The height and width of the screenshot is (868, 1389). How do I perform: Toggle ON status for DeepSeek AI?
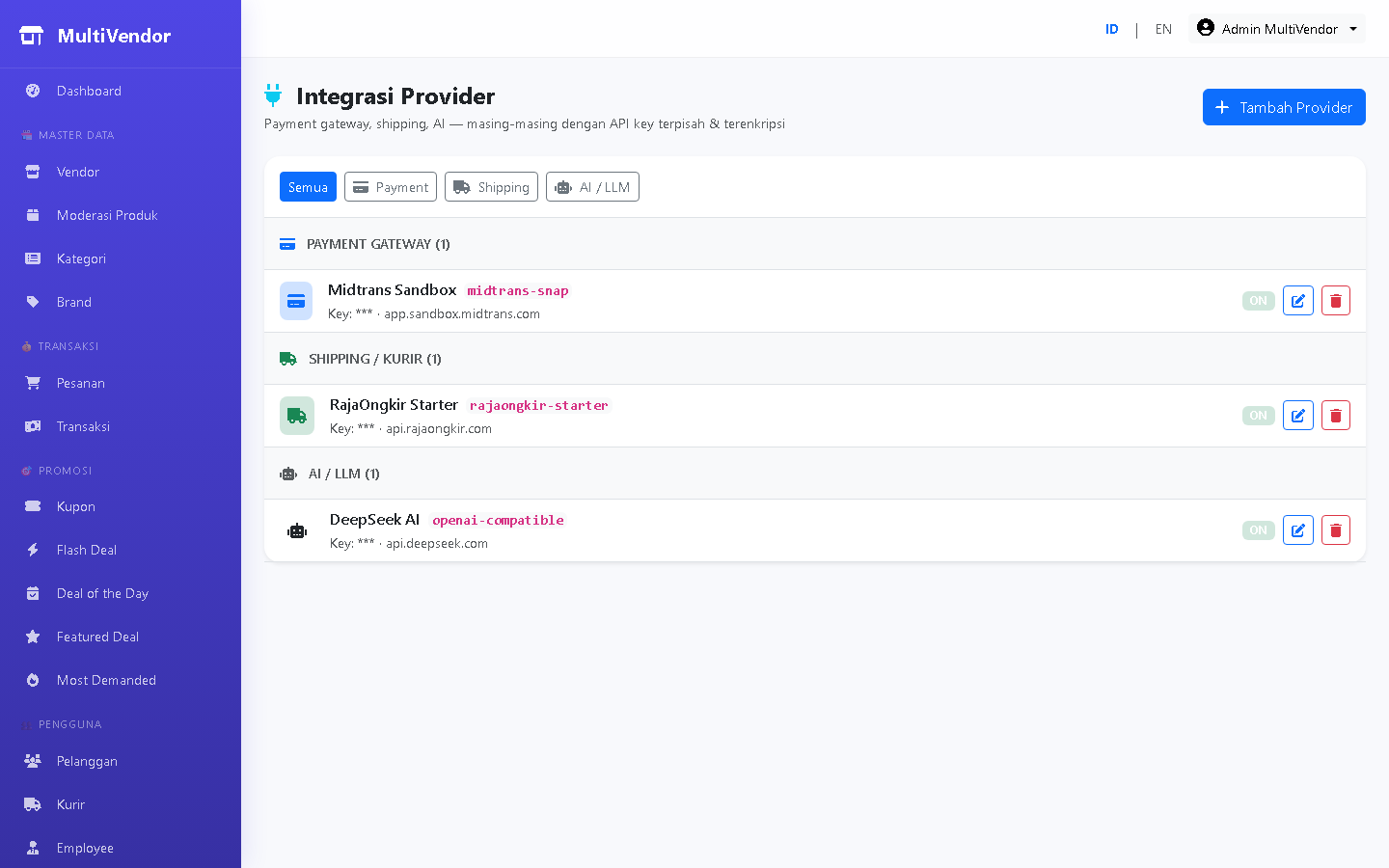click(x=1259, y=530)
